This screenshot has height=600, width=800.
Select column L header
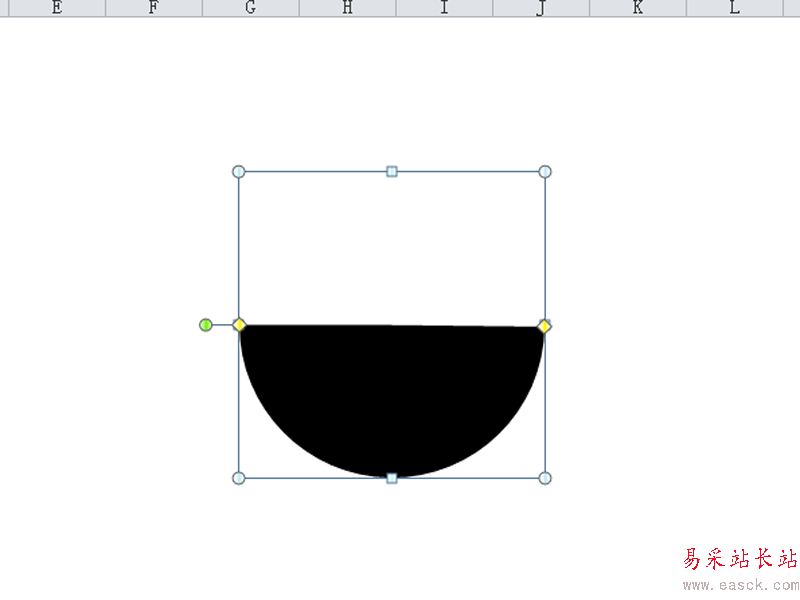click(x=735, y=8)
